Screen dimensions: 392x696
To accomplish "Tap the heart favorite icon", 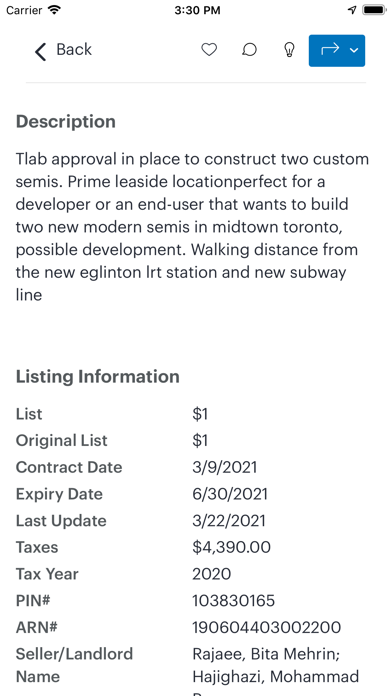I will tap(209, 50).
